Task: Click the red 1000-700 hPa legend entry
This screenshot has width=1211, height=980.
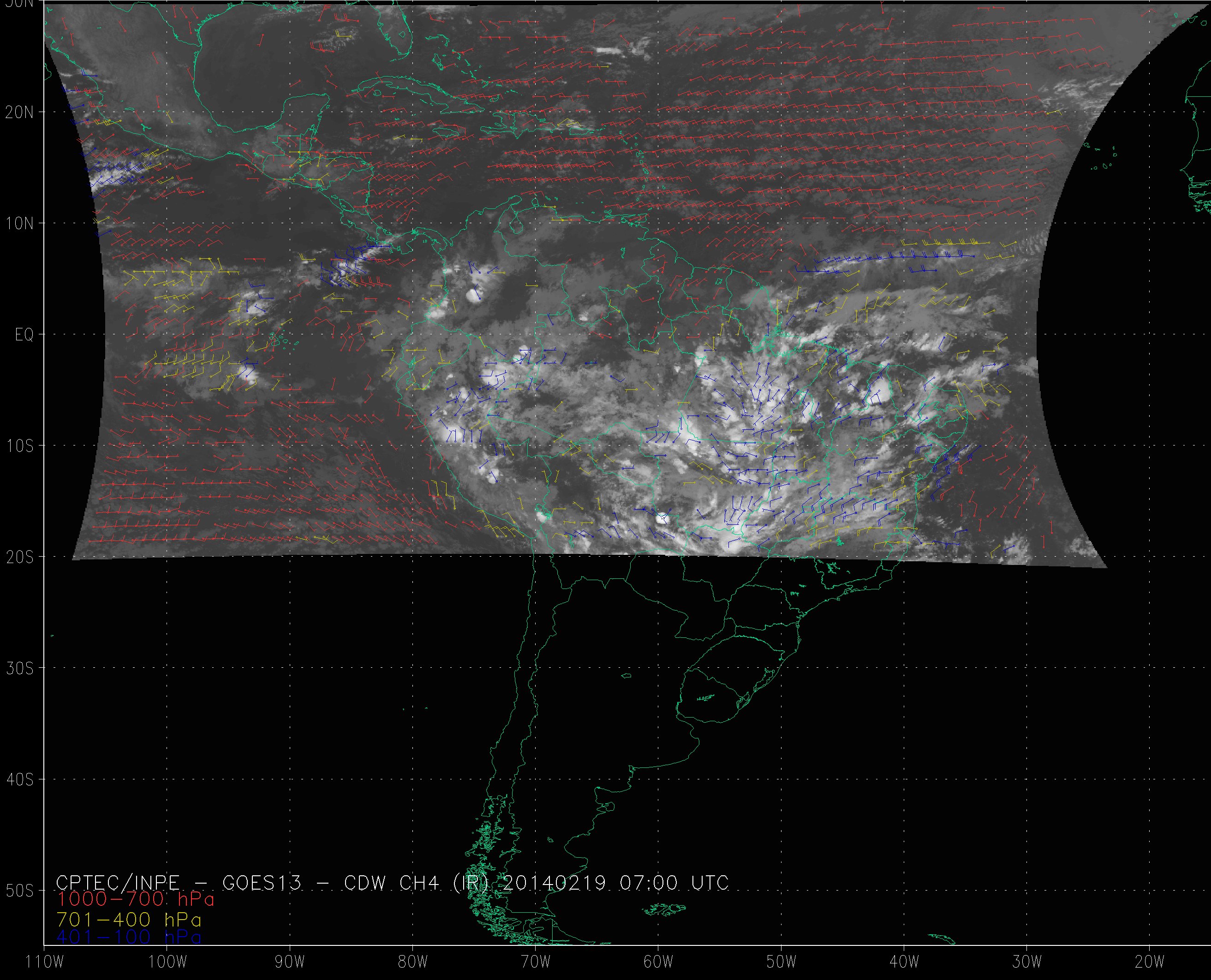Action: point(136,899)
